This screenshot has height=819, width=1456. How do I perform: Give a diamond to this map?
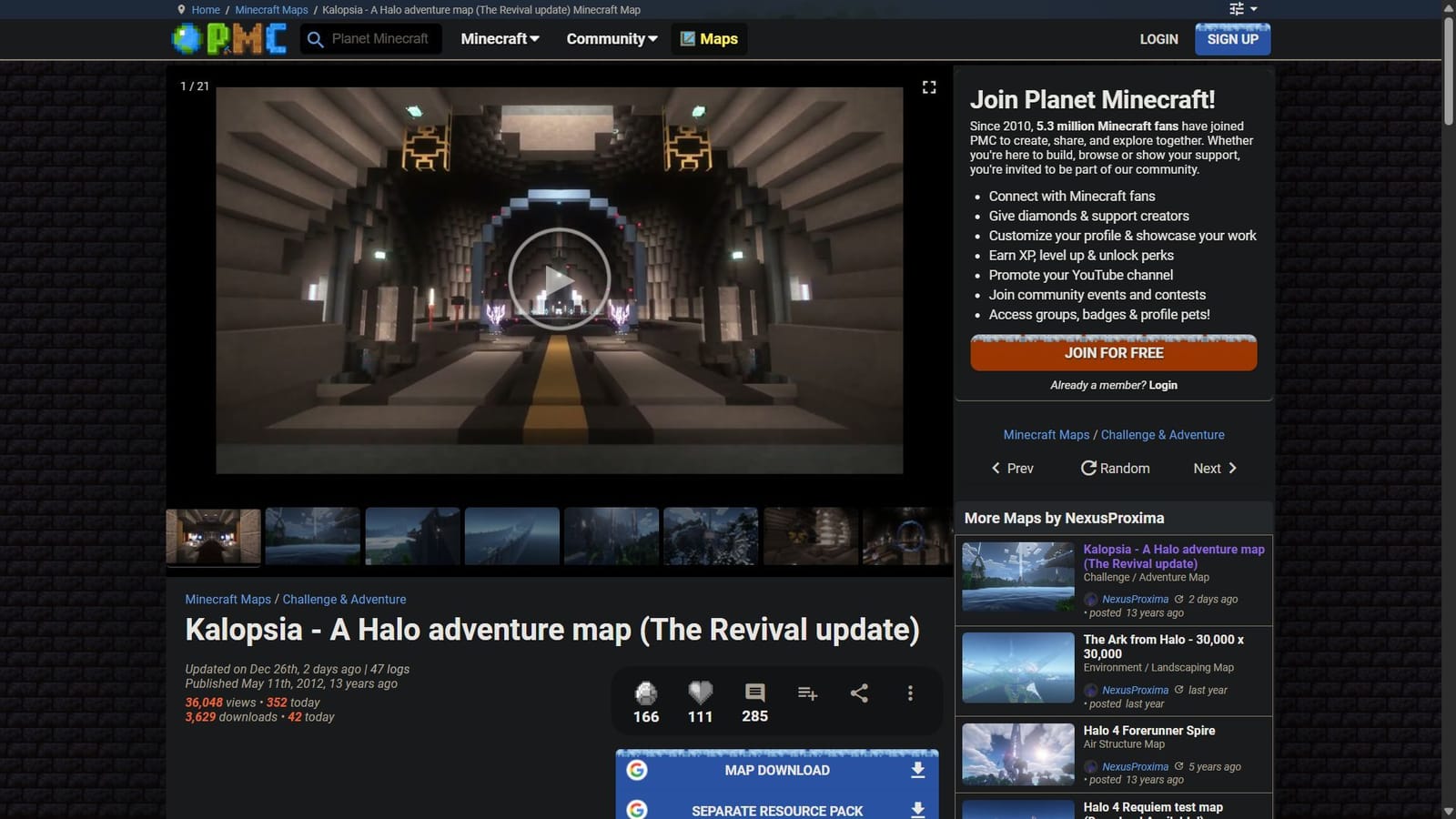(645, 693)
